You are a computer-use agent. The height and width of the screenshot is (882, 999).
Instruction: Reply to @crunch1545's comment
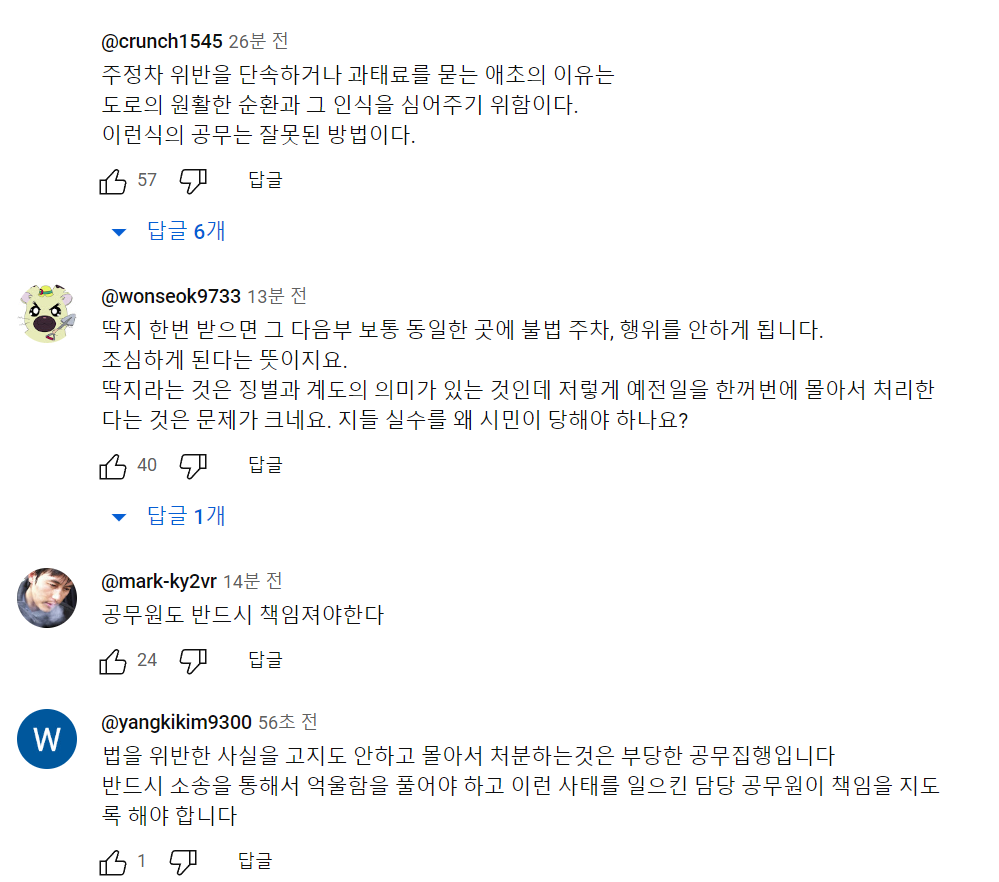[x=265, y=181]
